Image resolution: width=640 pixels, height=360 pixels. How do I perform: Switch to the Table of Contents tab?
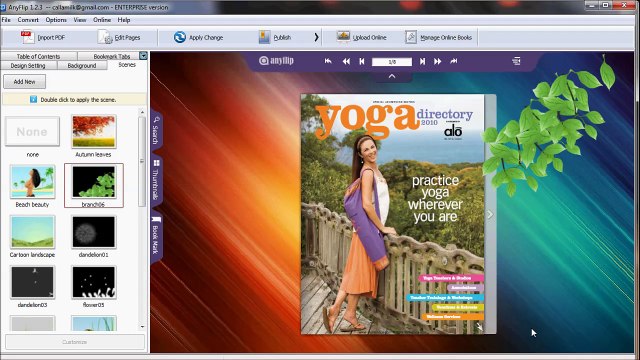pyautogui.click(x=38, y=56)
